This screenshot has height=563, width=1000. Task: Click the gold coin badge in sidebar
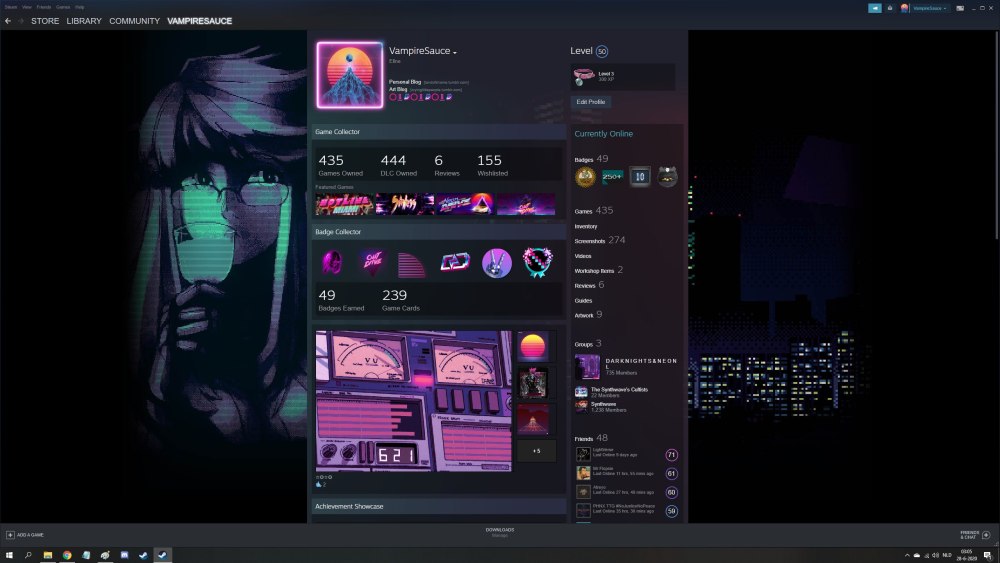coord(585,177)
